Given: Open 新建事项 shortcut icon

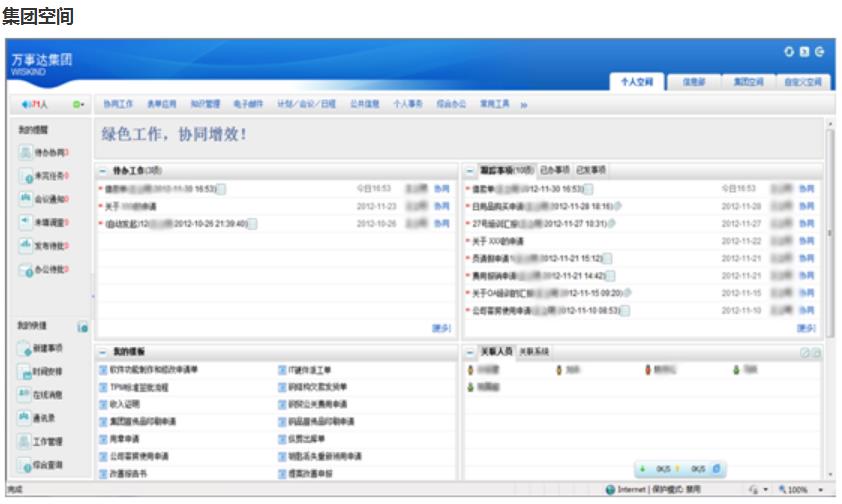Looking at the screenshot, I should [26, 348].
